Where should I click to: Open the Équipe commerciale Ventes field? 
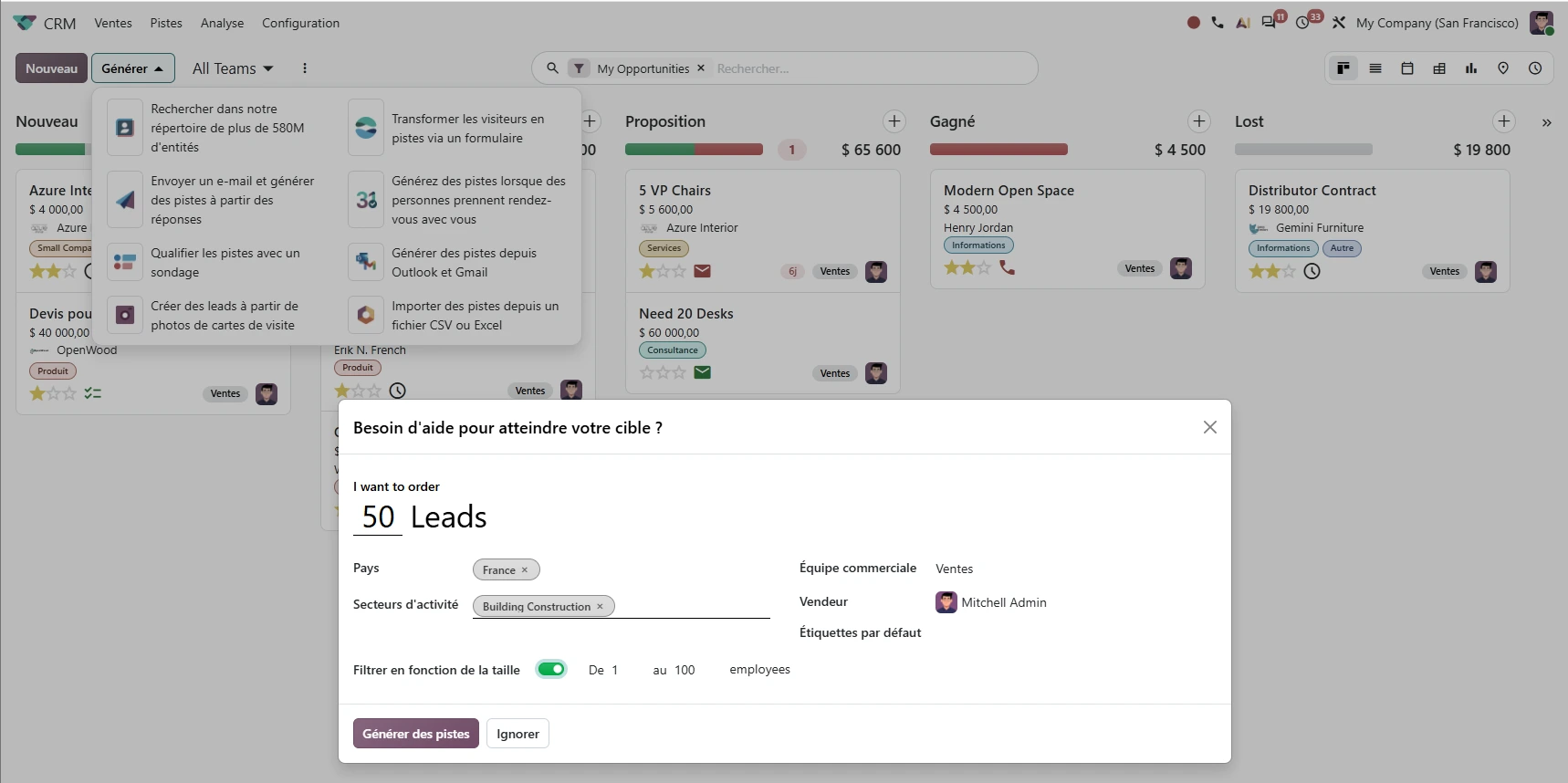(954, 569)
